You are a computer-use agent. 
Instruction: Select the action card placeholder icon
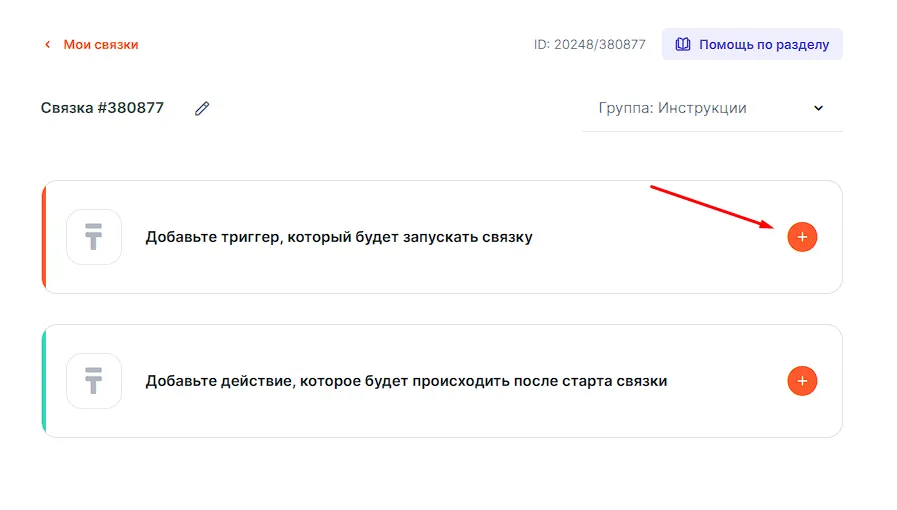click(x=94, y=381)
